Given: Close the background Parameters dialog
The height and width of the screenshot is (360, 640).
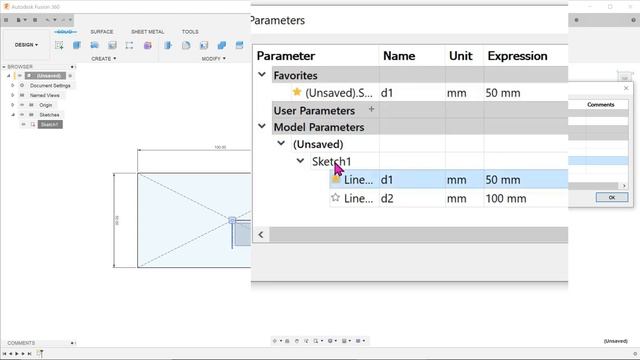Looking at the screenshot, I should tap(626, 88).
